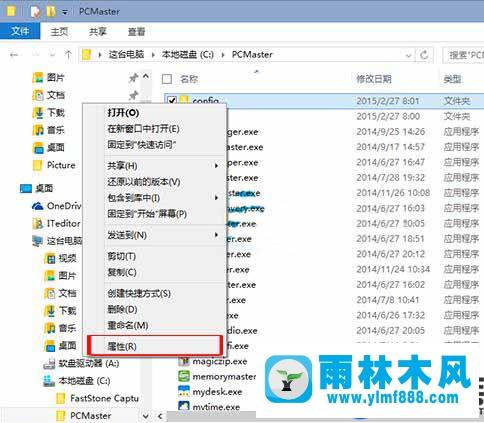Click the refresh button beside address bar
The image size is (484, 423).
(x=424, y=55)
